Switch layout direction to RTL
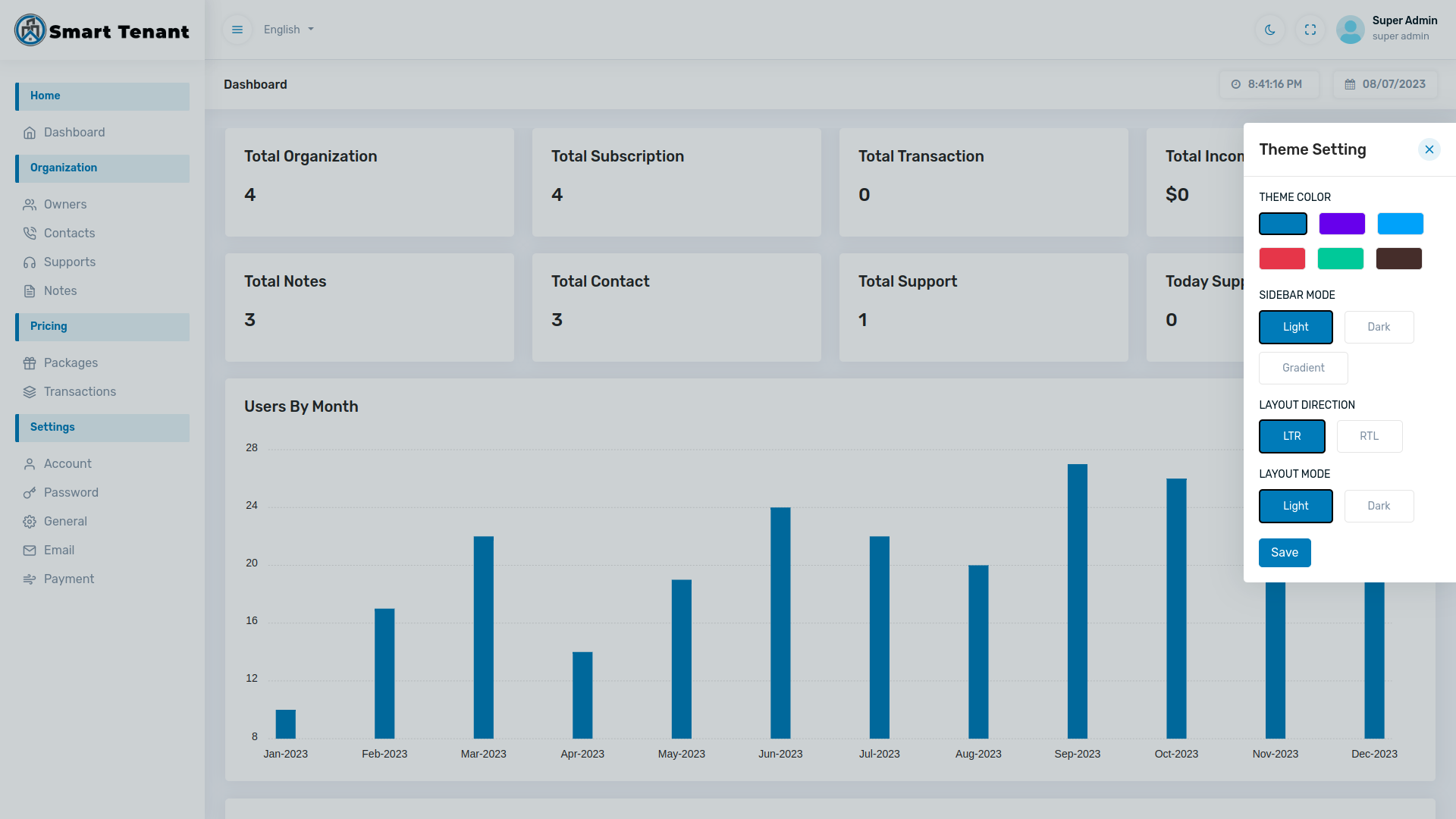This screenshot has width=1456, height=819. pyautogui.click(x=1370, y=436)
